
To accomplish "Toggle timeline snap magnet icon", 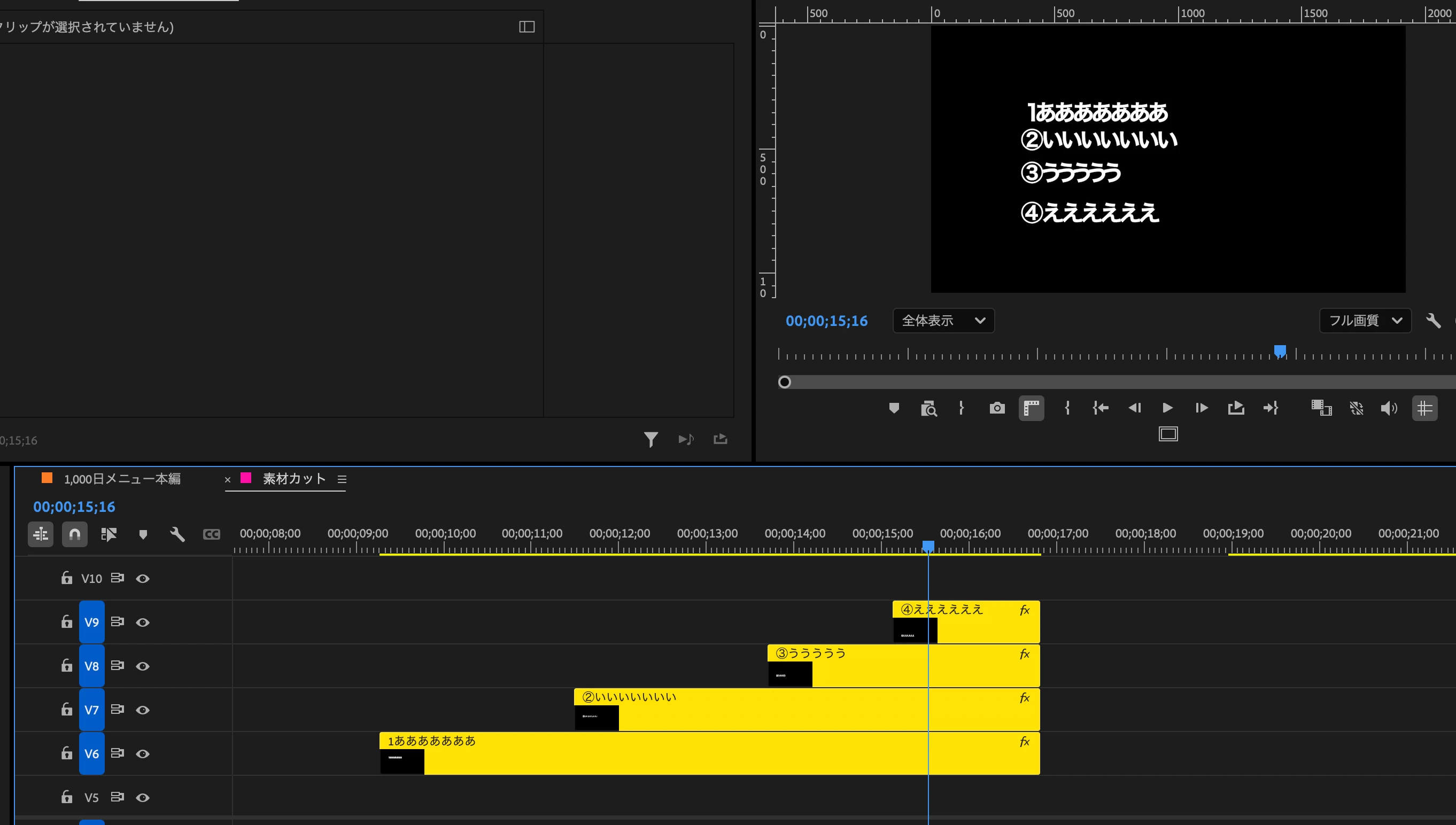I will [x=74, y=534].
